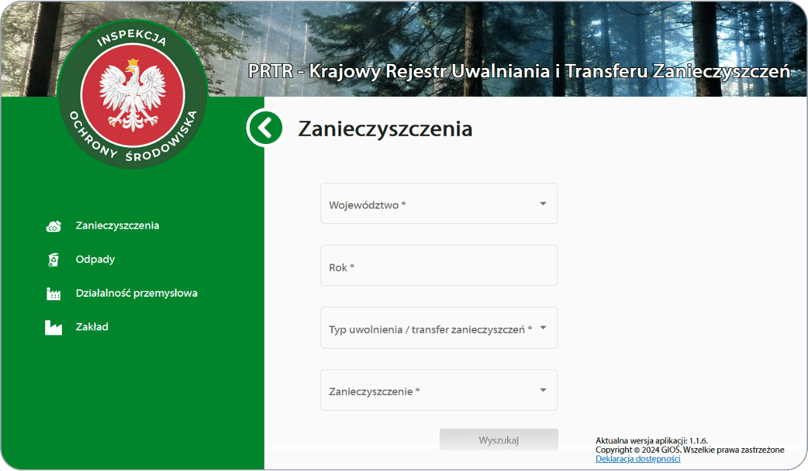The height and width of the screenshot is (471, 808).
Task: Click the PRTR Krajowy Rejestr header title
Action: 520,72
